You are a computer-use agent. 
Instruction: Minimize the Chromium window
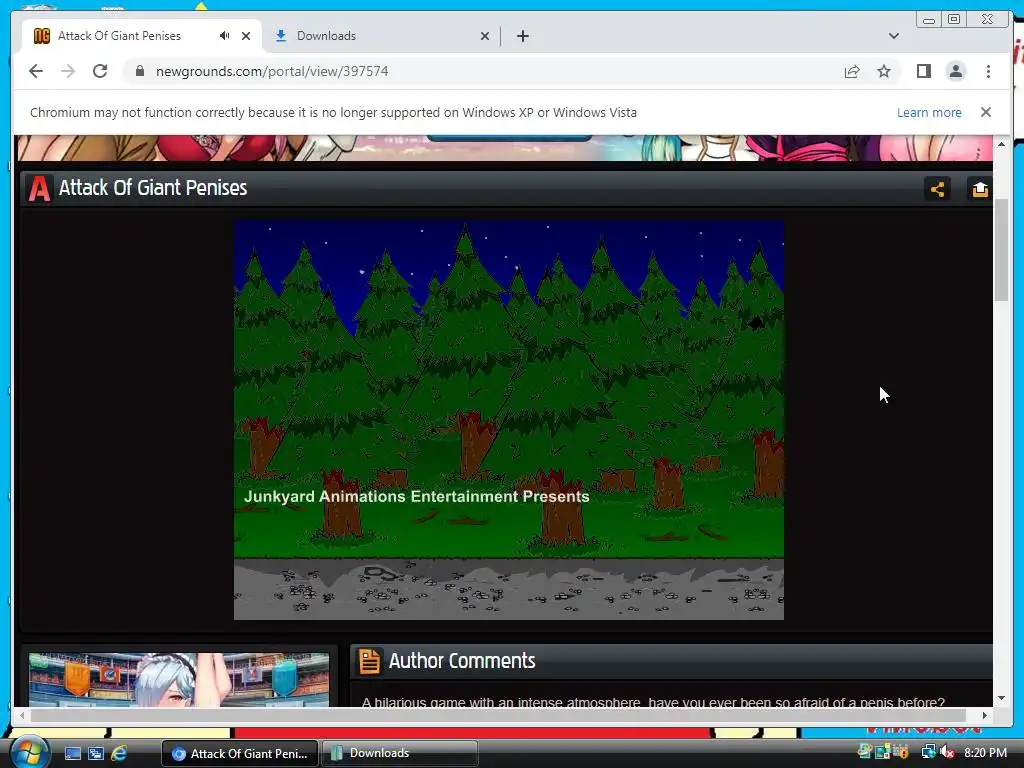tap(929, 20)
